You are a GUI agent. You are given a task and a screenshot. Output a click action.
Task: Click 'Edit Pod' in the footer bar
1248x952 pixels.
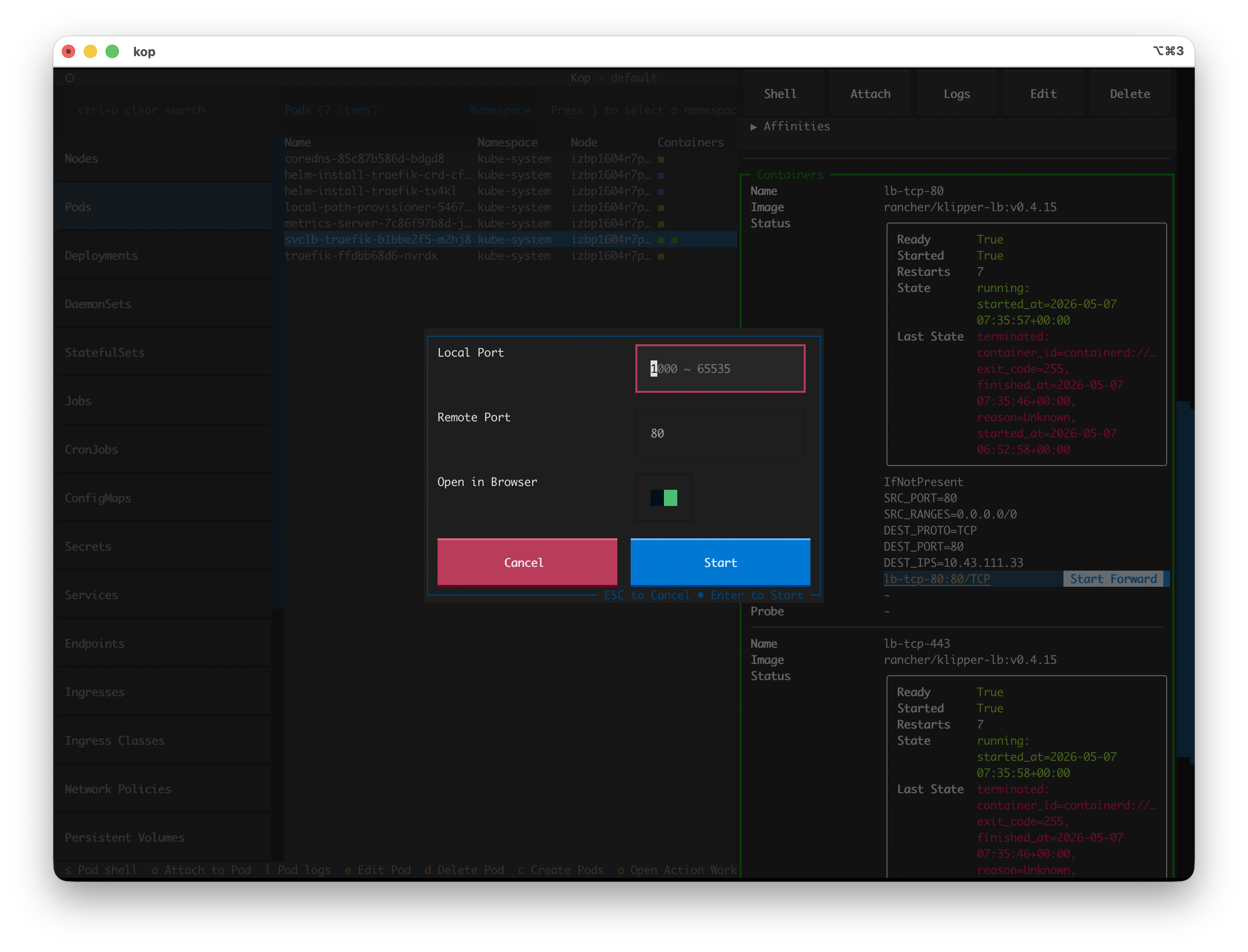[x=378, y=869]
